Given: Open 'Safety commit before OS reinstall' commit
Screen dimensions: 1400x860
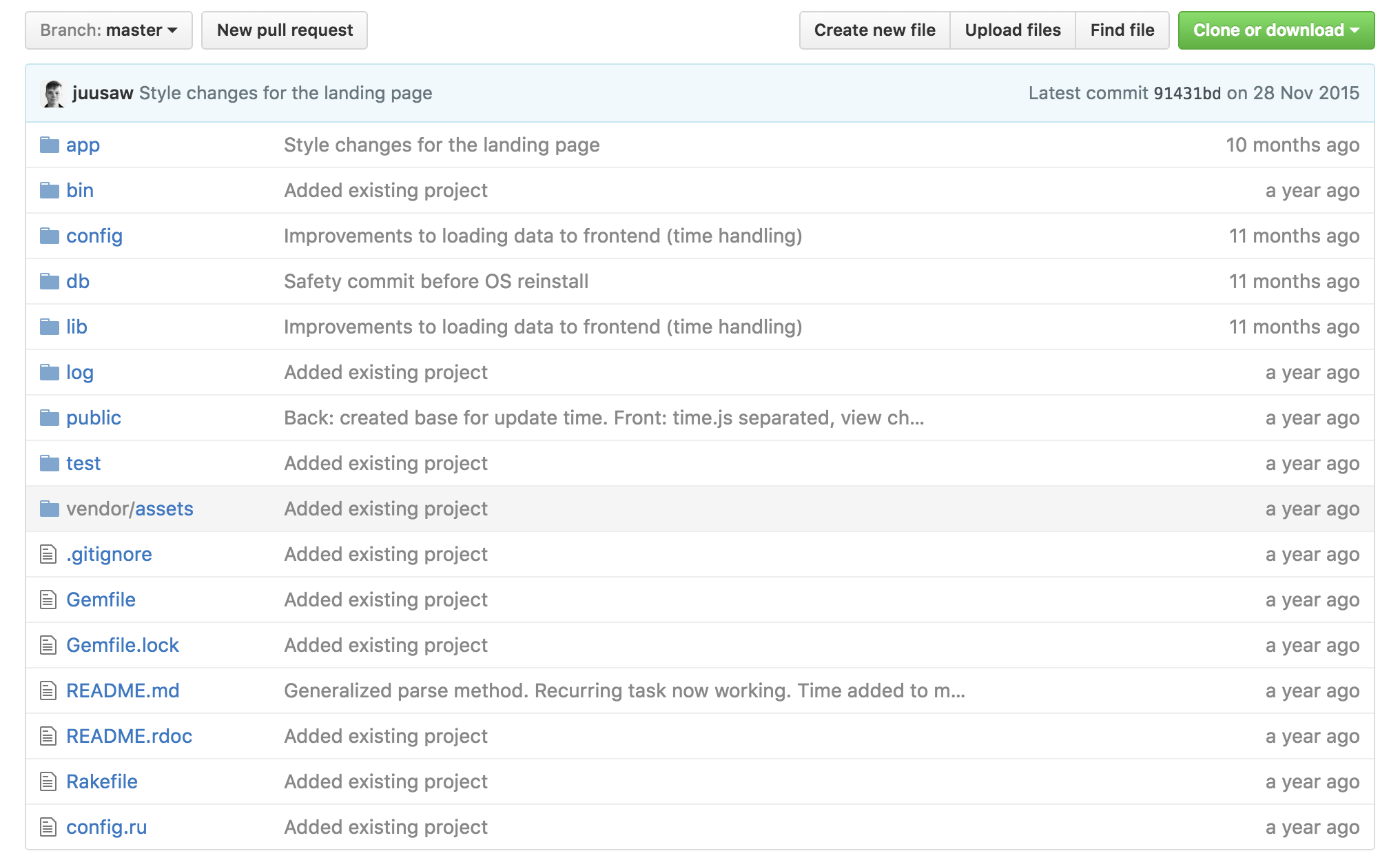Looking at the screenshot, I should click(436, 282).
